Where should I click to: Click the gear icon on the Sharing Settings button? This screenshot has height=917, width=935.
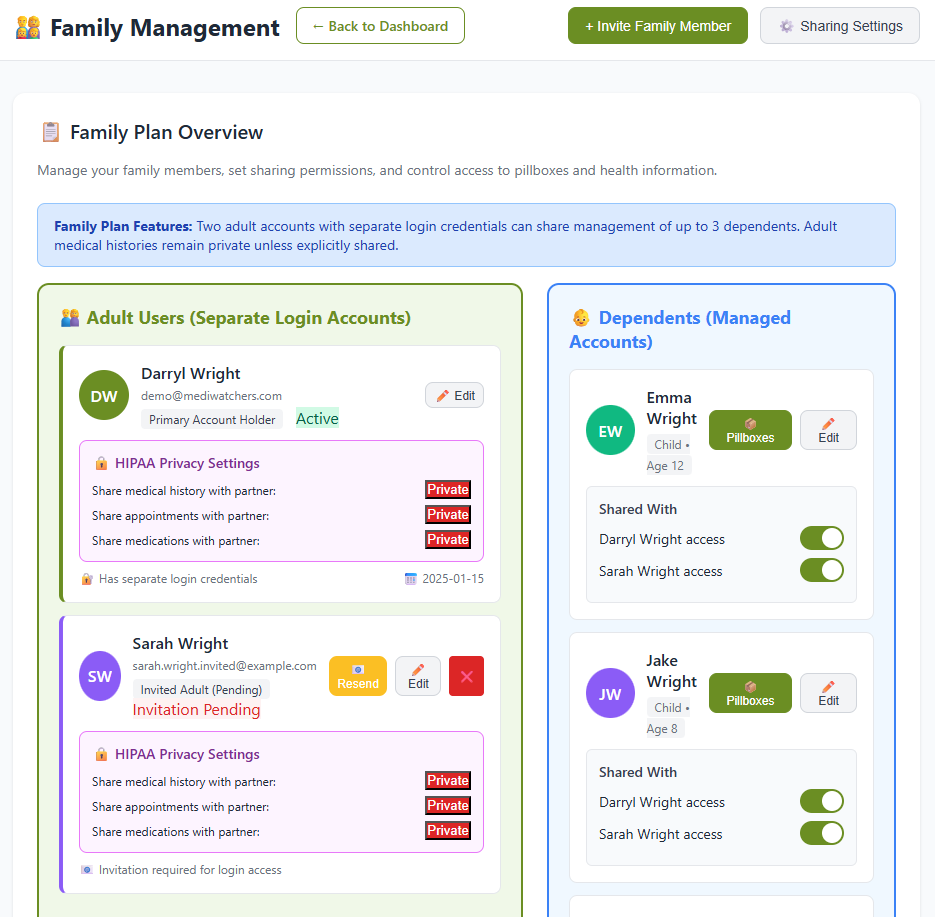point(787,26)
